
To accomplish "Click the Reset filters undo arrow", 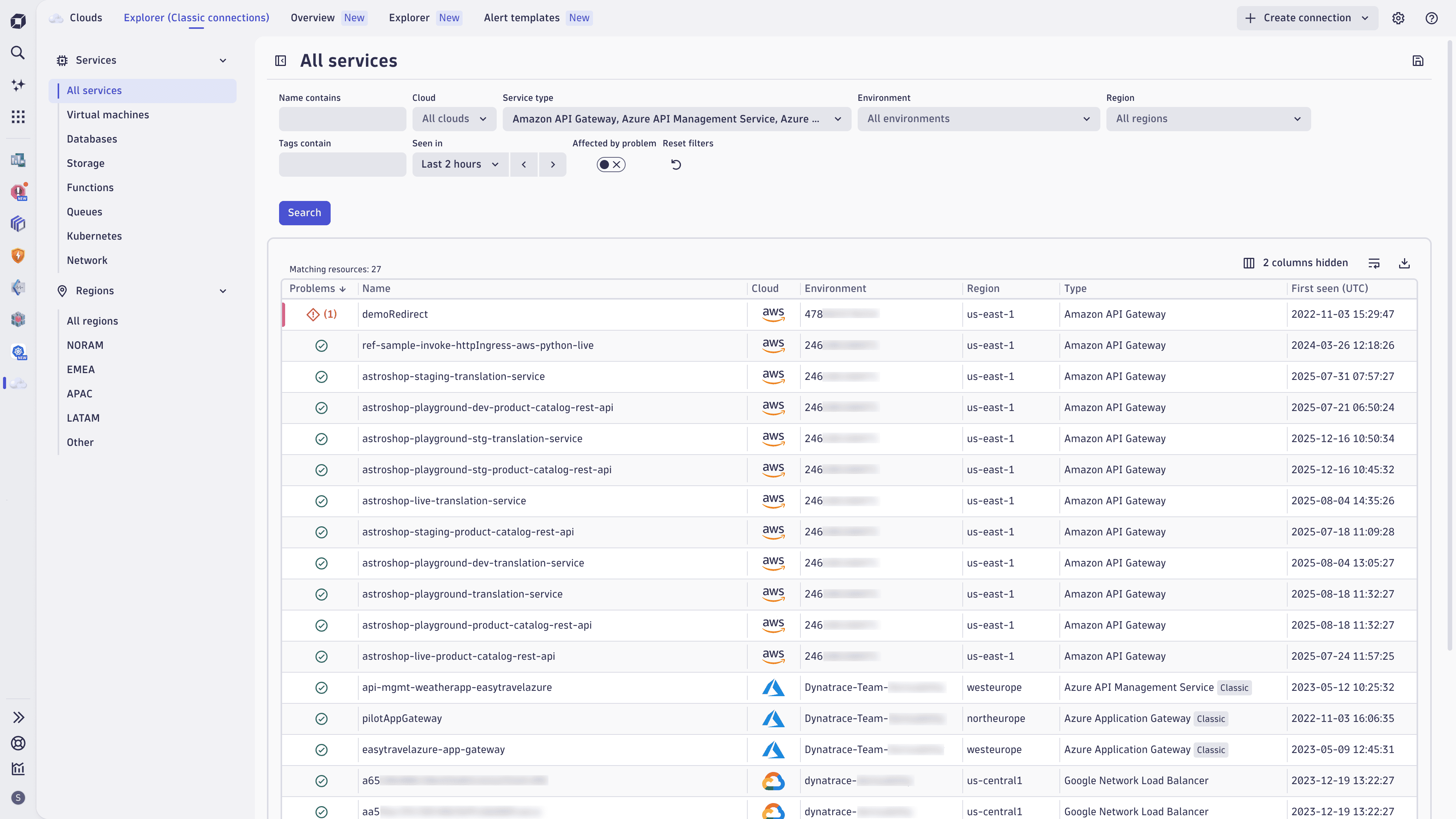I will (x=676, y=164).
